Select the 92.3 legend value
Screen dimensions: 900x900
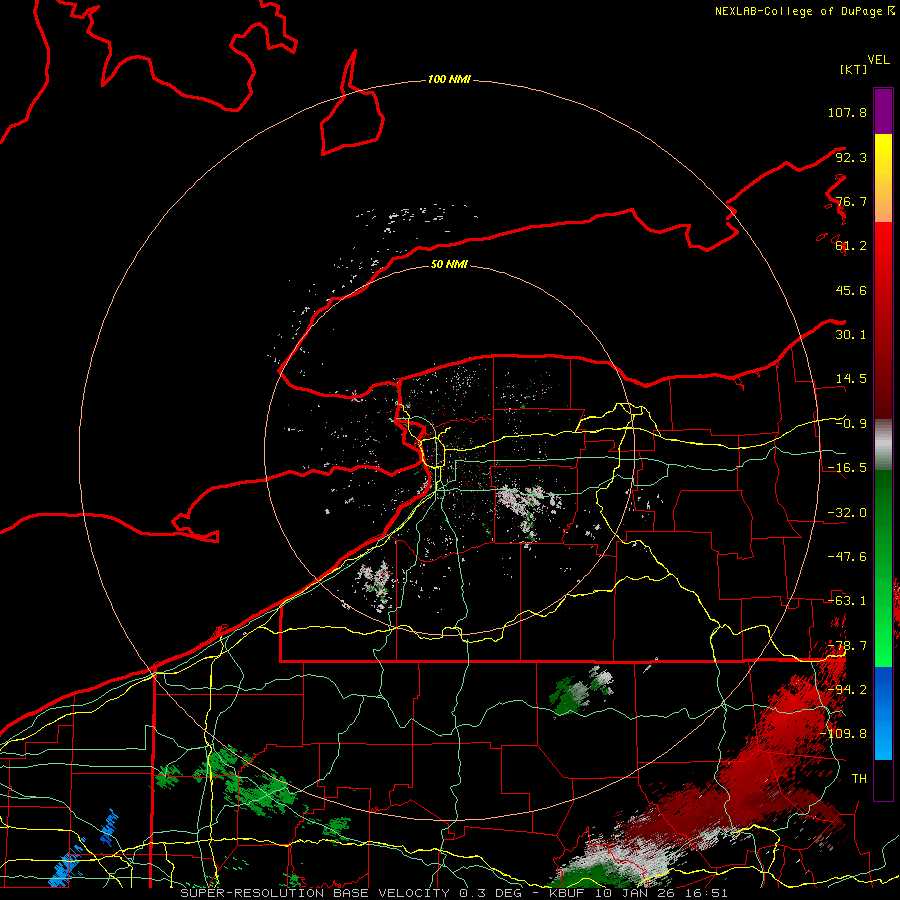pos(851,157)
